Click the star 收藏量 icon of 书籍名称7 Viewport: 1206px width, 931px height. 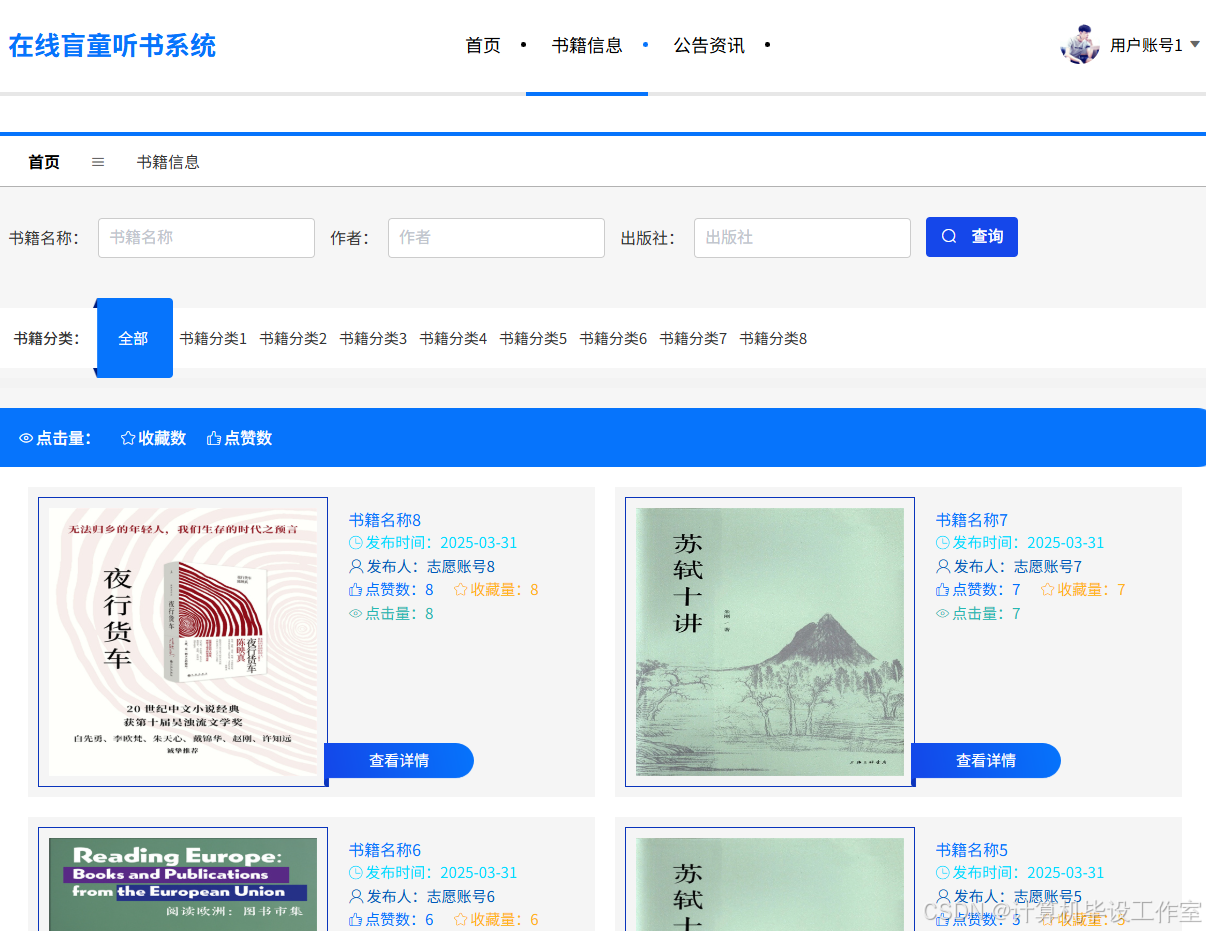coord(1048,590)
